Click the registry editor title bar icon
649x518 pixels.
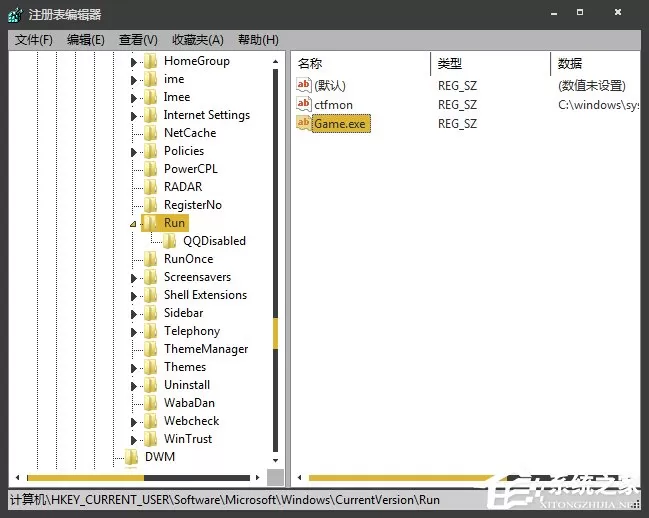[x=15, y=15]
